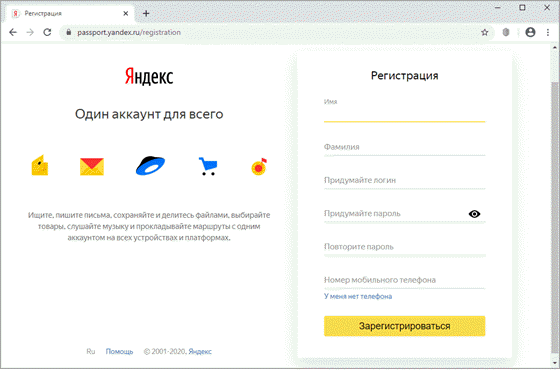Toggle password visibility eye icon
This screenshot has height=370, width=560.
tap(474, 214)
